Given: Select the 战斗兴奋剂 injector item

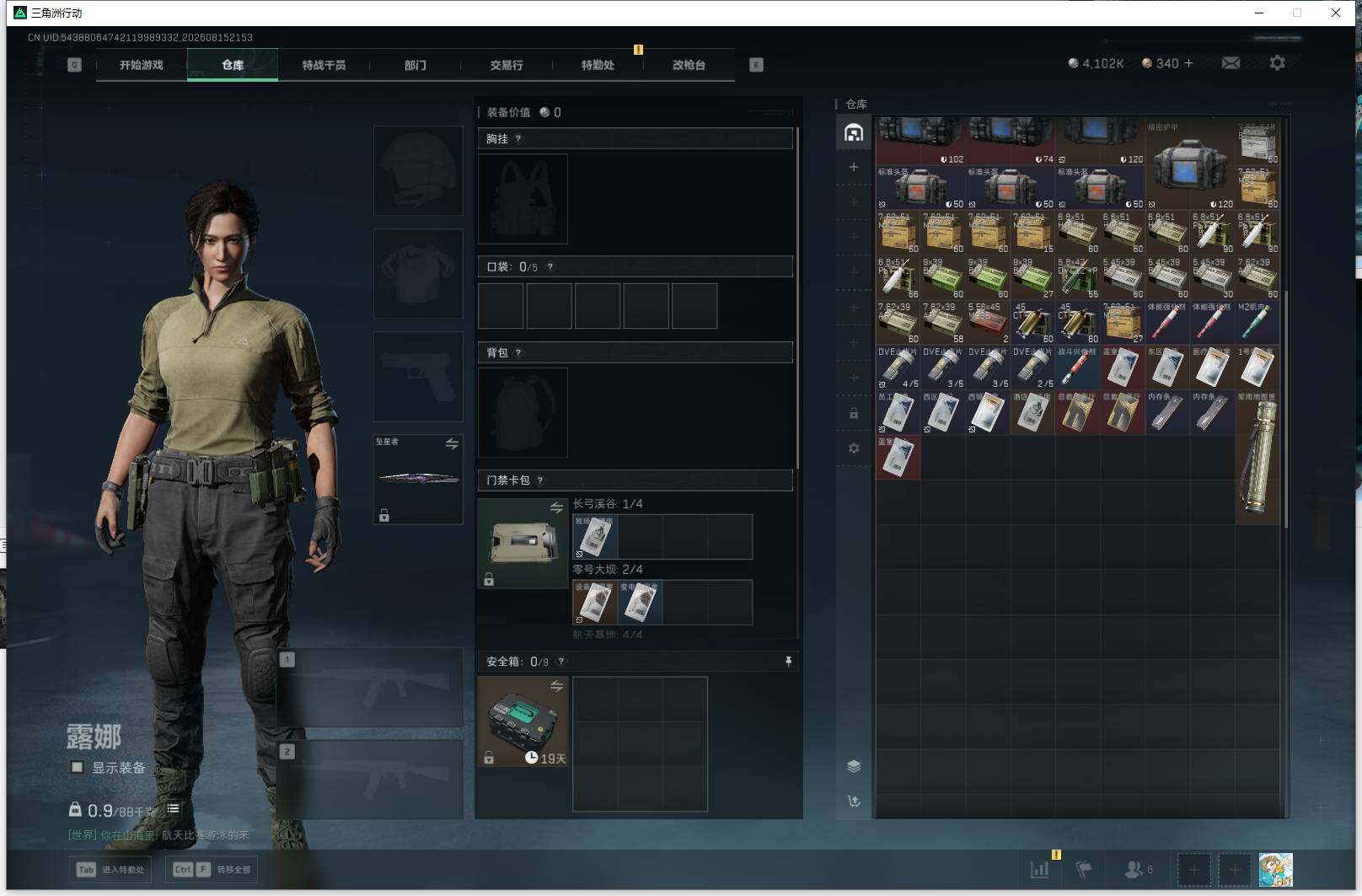Looking at the screenshot, I should coord(1077,367).
